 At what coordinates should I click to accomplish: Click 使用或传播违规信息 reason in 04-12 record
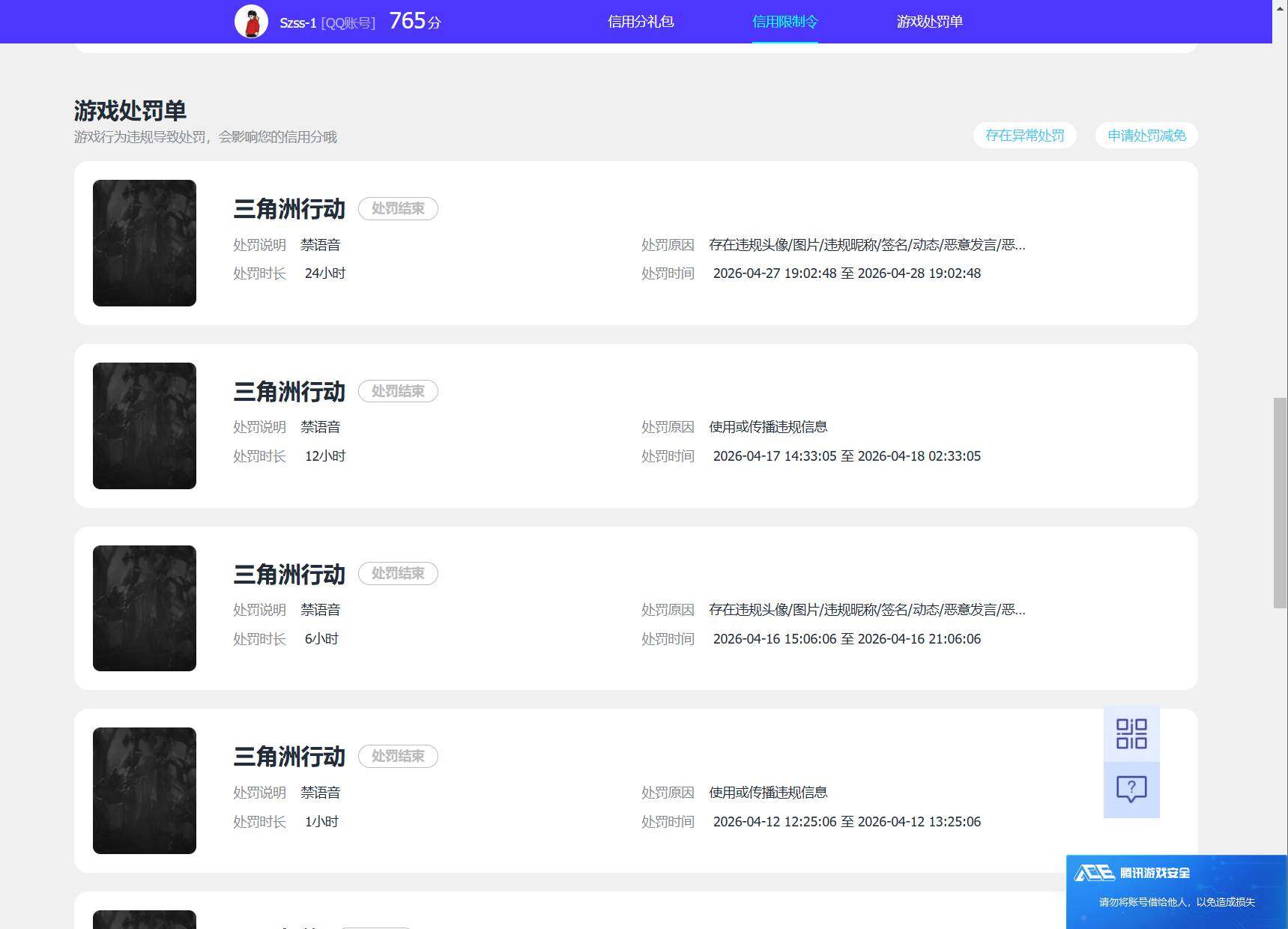point(768,793)
